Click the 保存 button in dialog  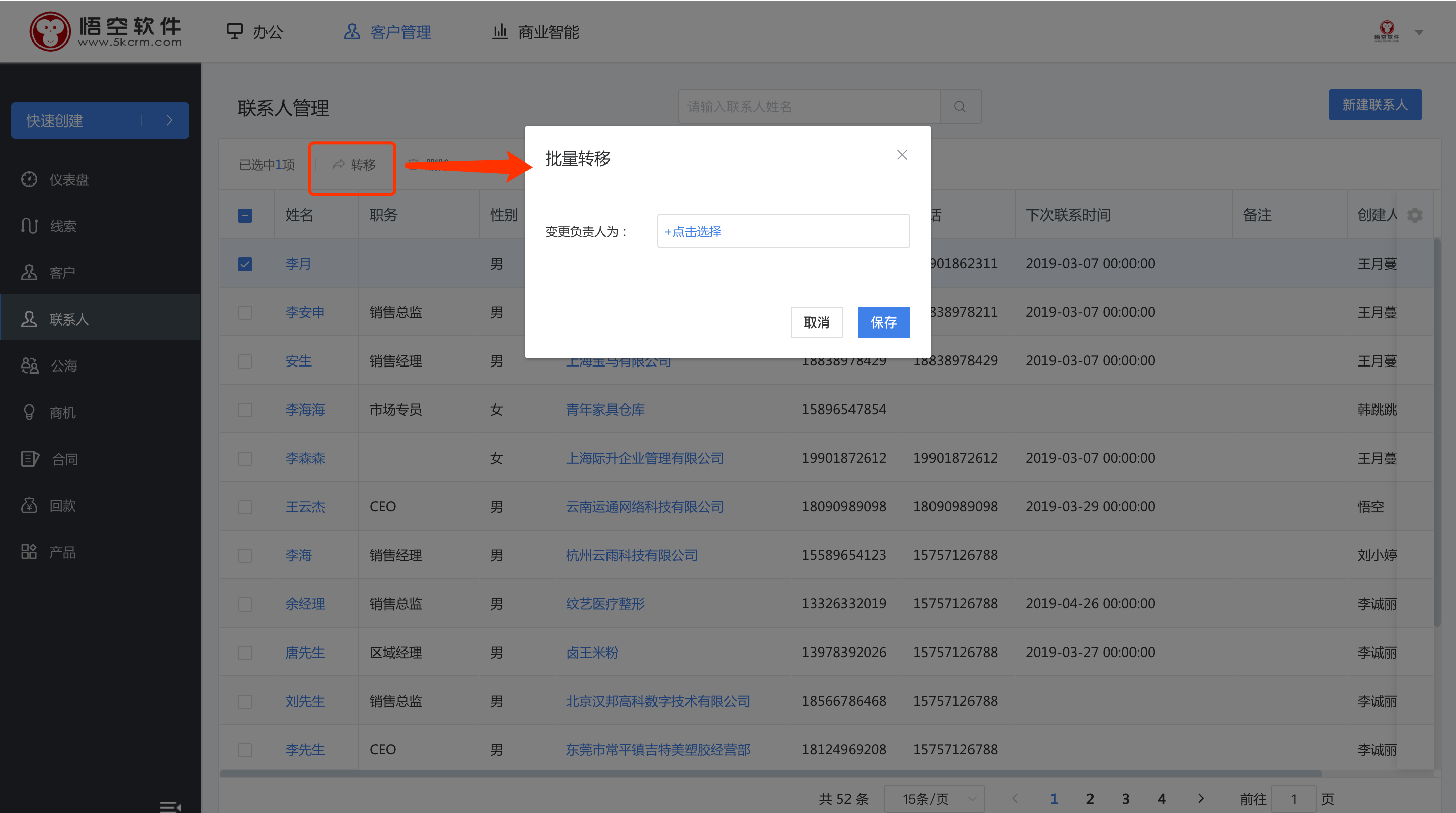click(x=883, y=322)
